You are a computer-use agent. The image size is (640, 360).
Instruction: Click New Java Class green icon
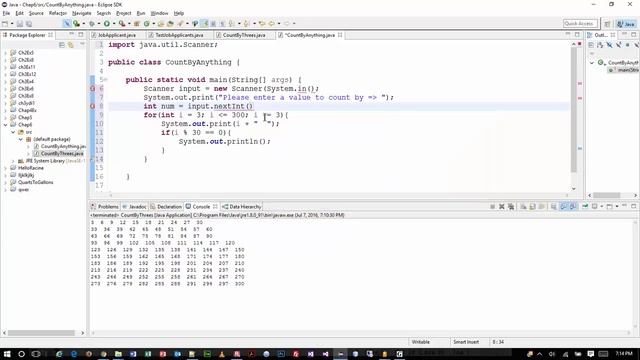click(147, 24)
